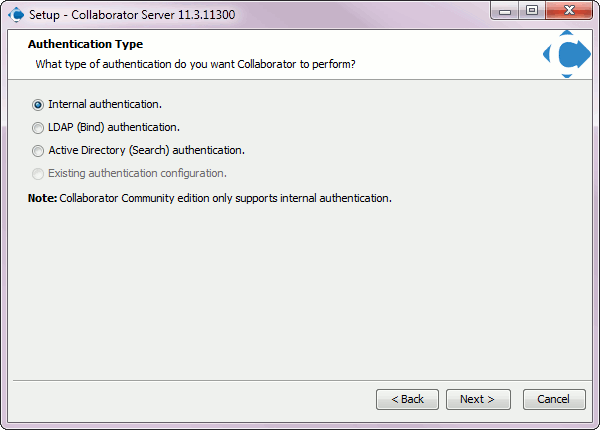Click the "Authentication Type" heading
The image size is (600, 430).
(85, 44)
